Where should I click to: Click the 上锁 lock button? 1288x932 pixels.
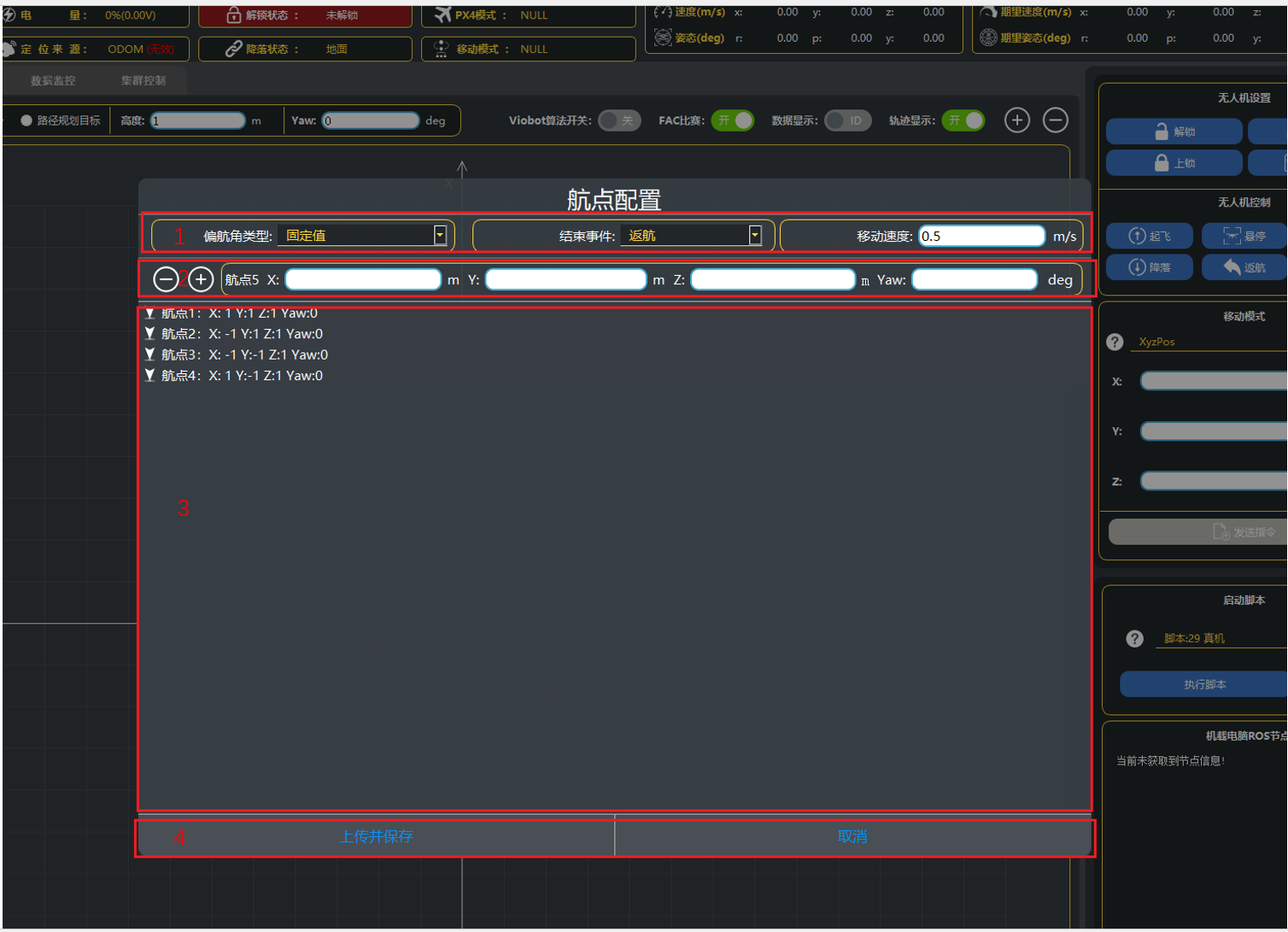(1174, 162)
